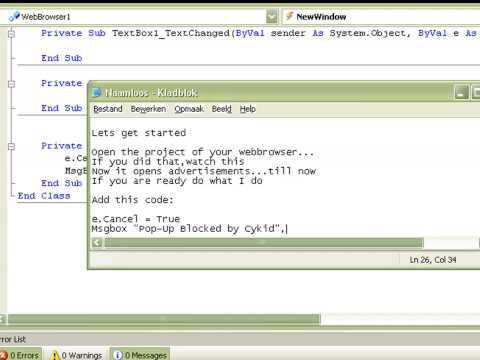The image size is (480, 360).
Task: Click the Kladblok notepad title bar icon
Action: pos(97,92)
